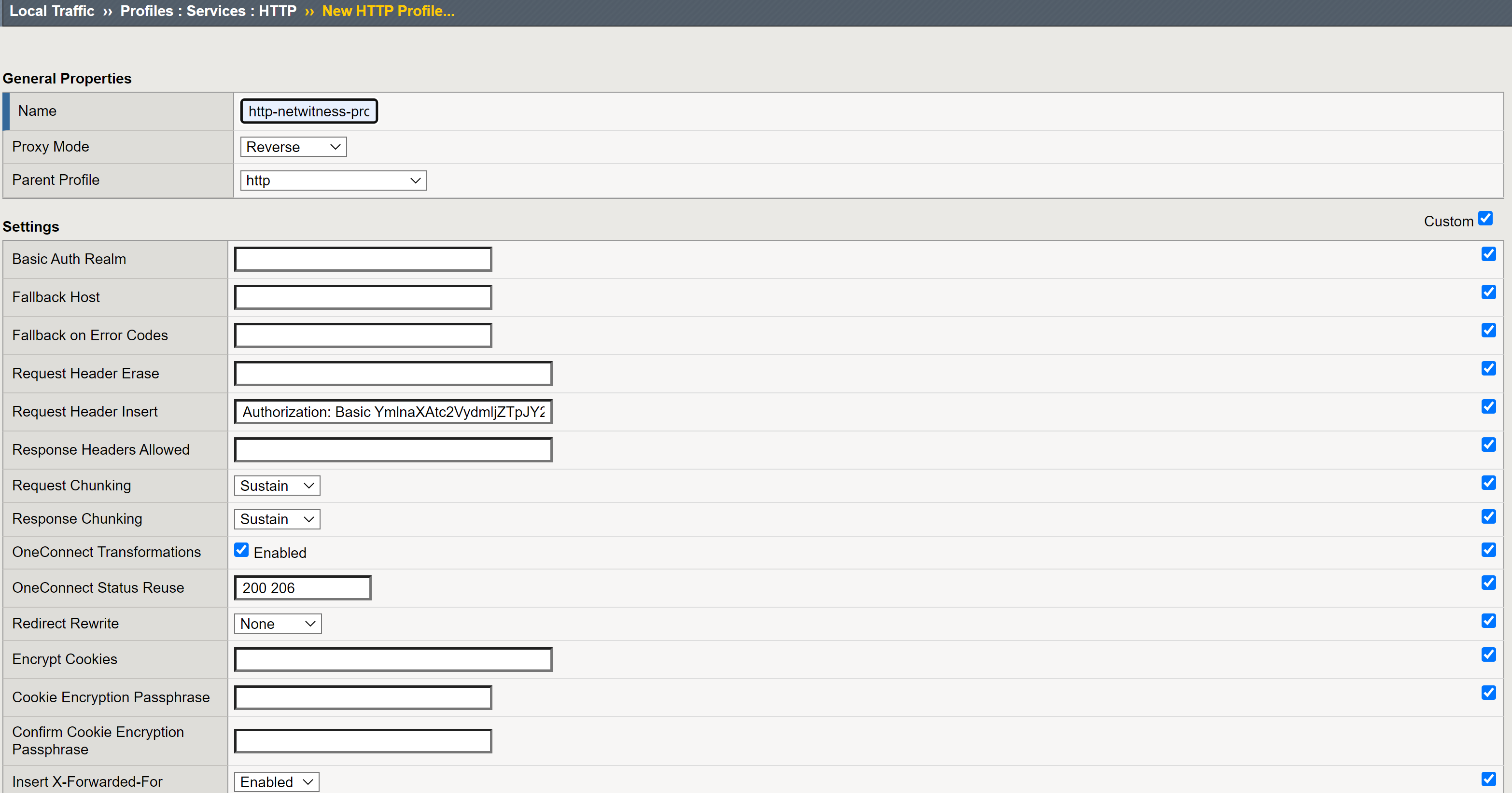
Task: Toggle custom checkbox for Redirect Rewrite row
Action: [x=1488, y=620]
